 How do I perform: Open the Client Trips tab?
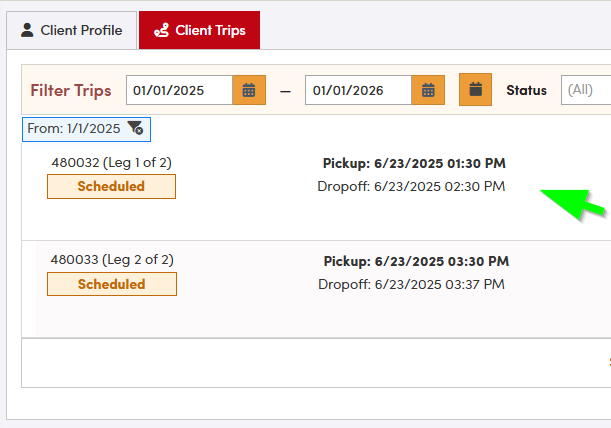pos(199,30)
